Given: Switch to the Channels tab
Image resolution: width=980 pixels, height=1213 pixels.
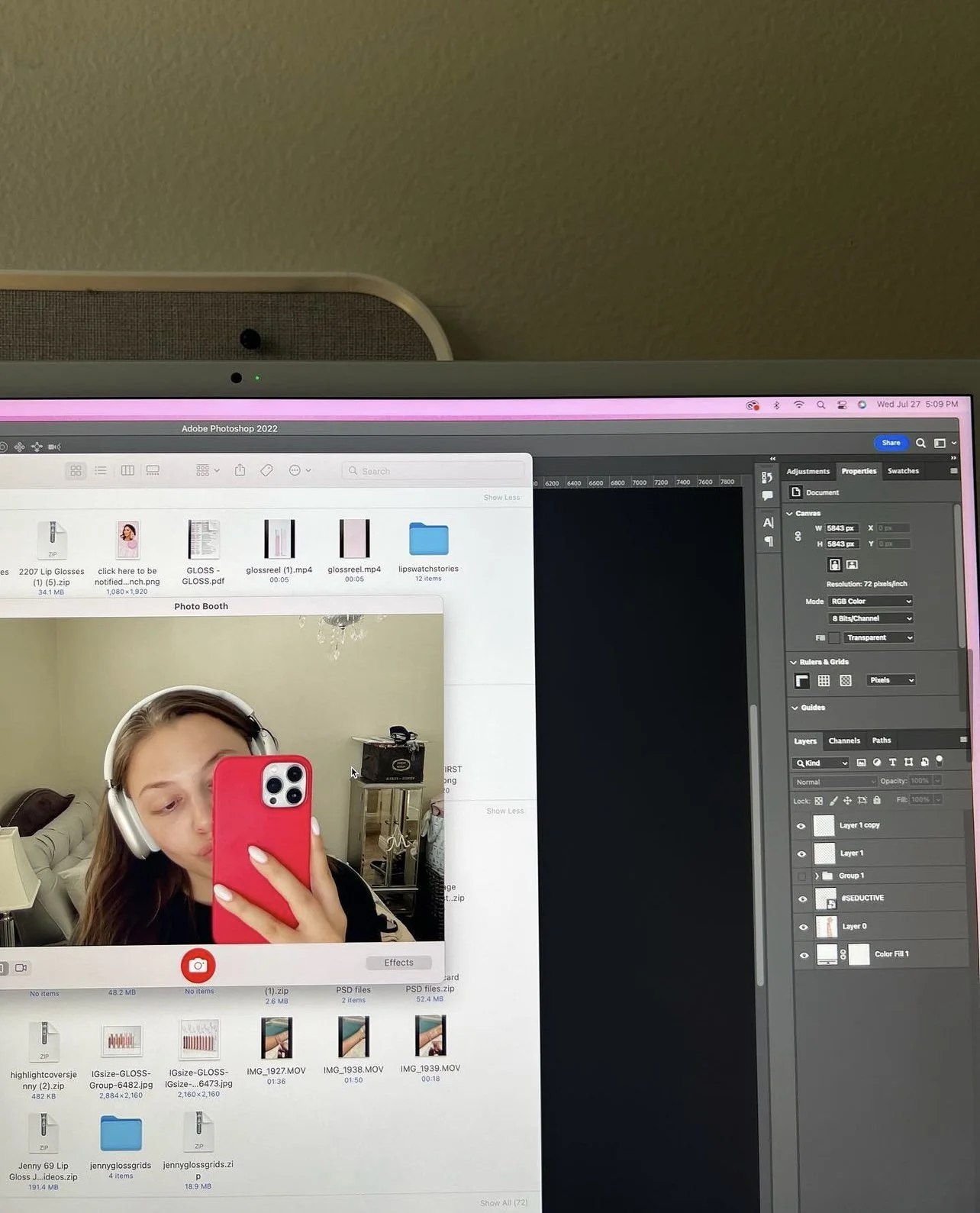Looking at the screenshot, I should click(844, 741).
